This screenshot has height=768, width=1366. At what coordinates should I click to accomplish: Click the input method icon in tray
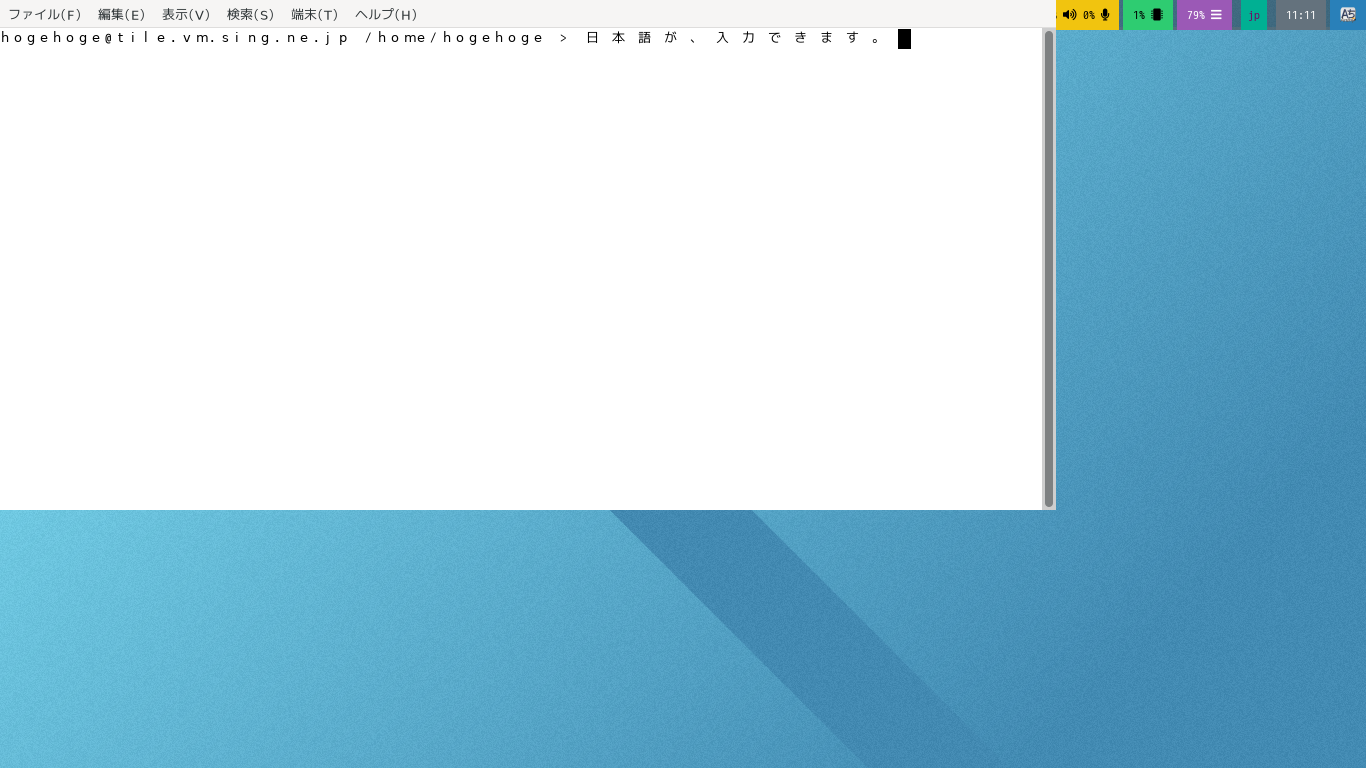1348,14
